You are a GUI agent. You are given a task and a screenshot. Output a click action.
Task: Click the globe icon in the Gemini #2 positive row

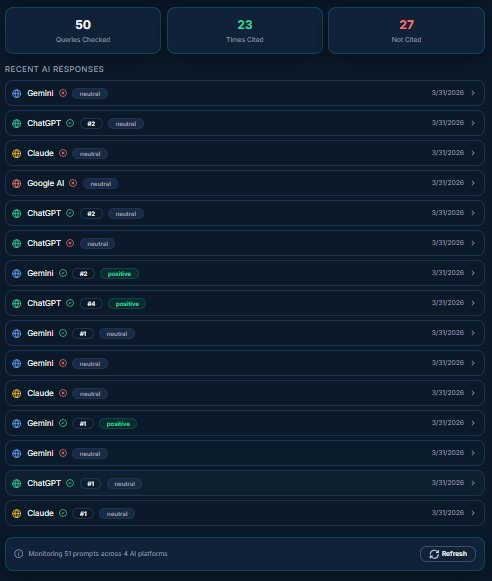click(17, 273)
